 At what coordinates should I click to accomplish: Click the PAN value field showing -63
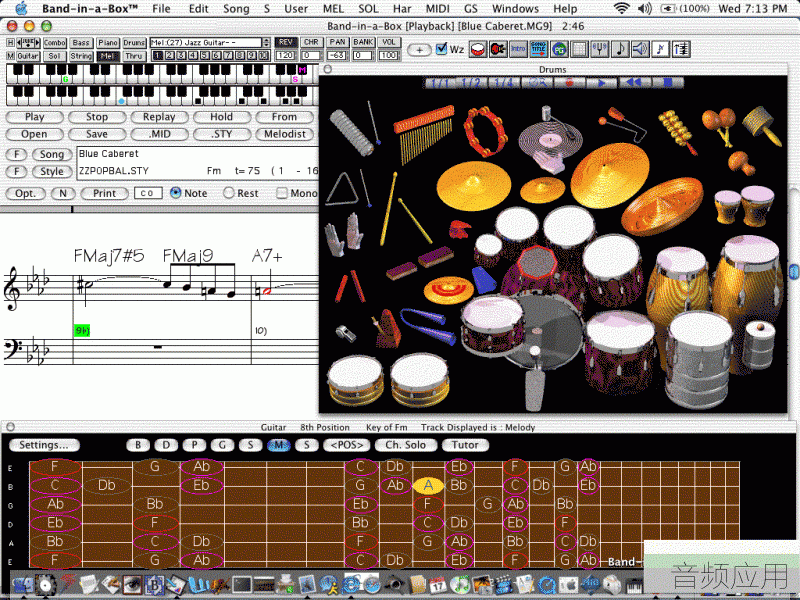coord(337,55)
